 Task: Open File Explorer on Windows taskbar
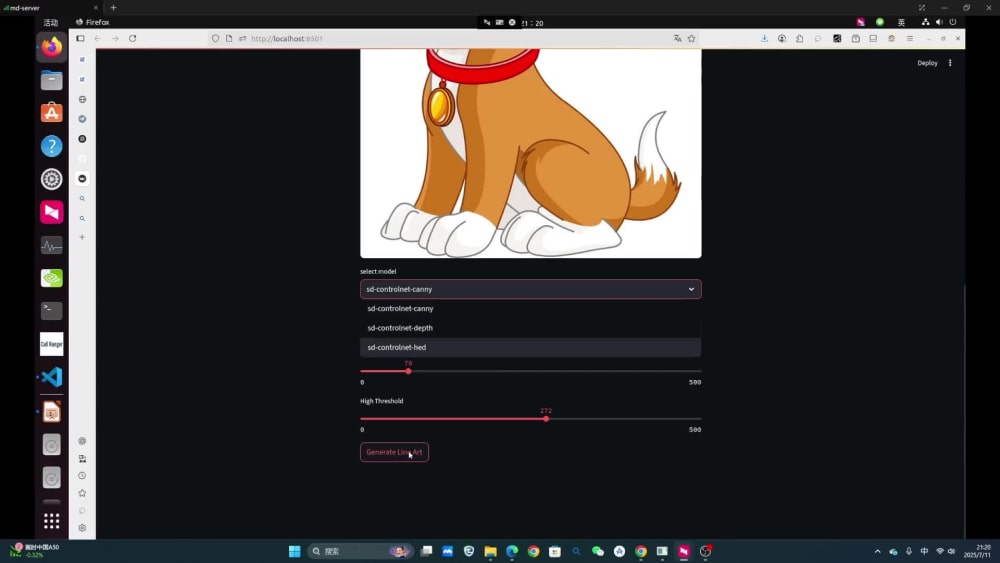pos(490,551)
